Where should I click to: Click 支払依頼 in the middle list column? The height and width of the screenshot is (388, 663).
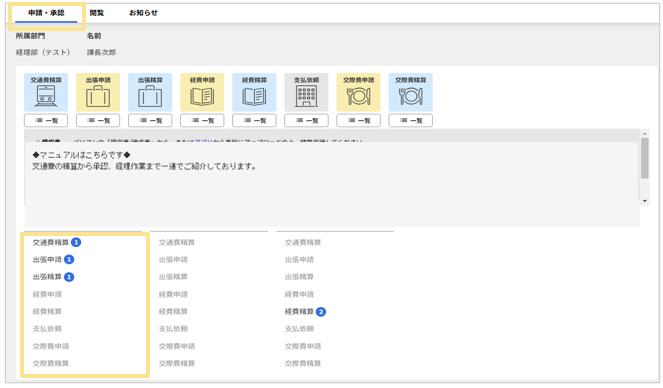coord(173,329)
